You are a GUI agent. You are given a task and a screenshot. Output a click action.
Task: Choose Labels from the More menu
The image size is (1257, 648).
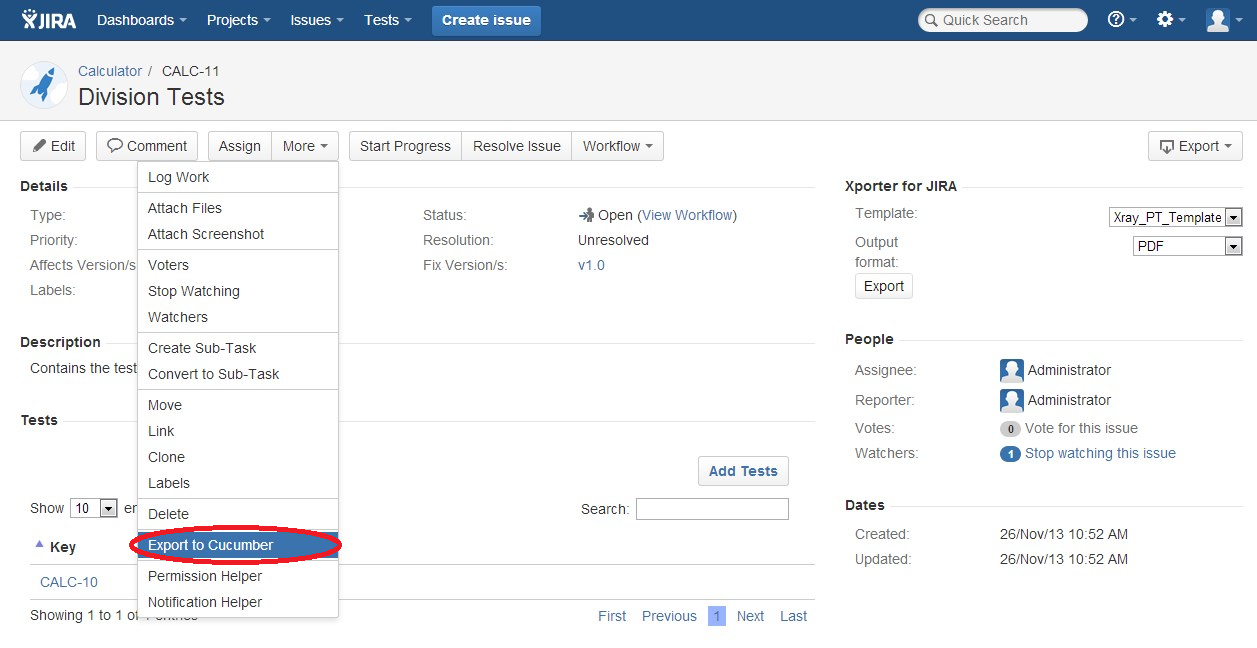coord(238,483)
